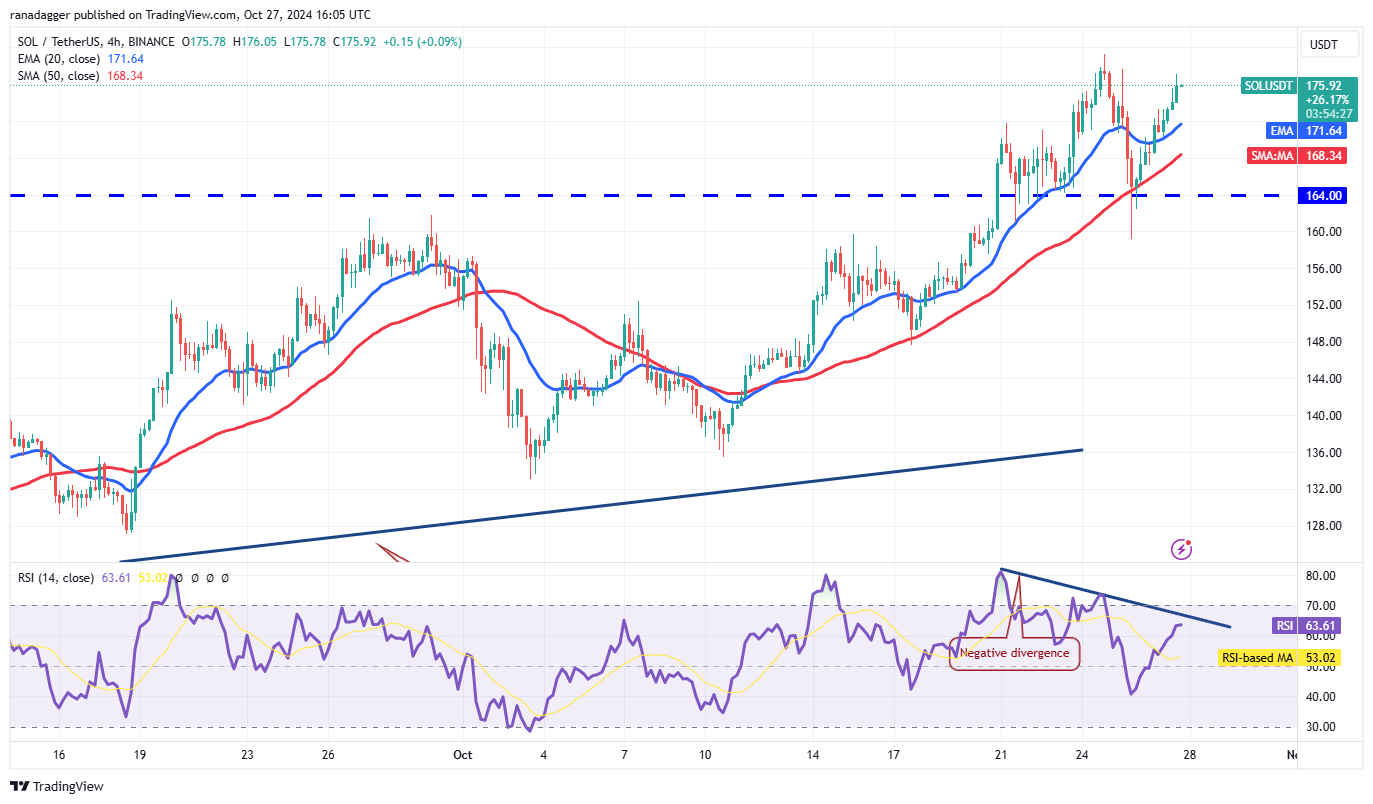This screenshot has height=804, width=1373.
Task: Click the 4h interval in the symbol legend
Action: tap(113, 42)
